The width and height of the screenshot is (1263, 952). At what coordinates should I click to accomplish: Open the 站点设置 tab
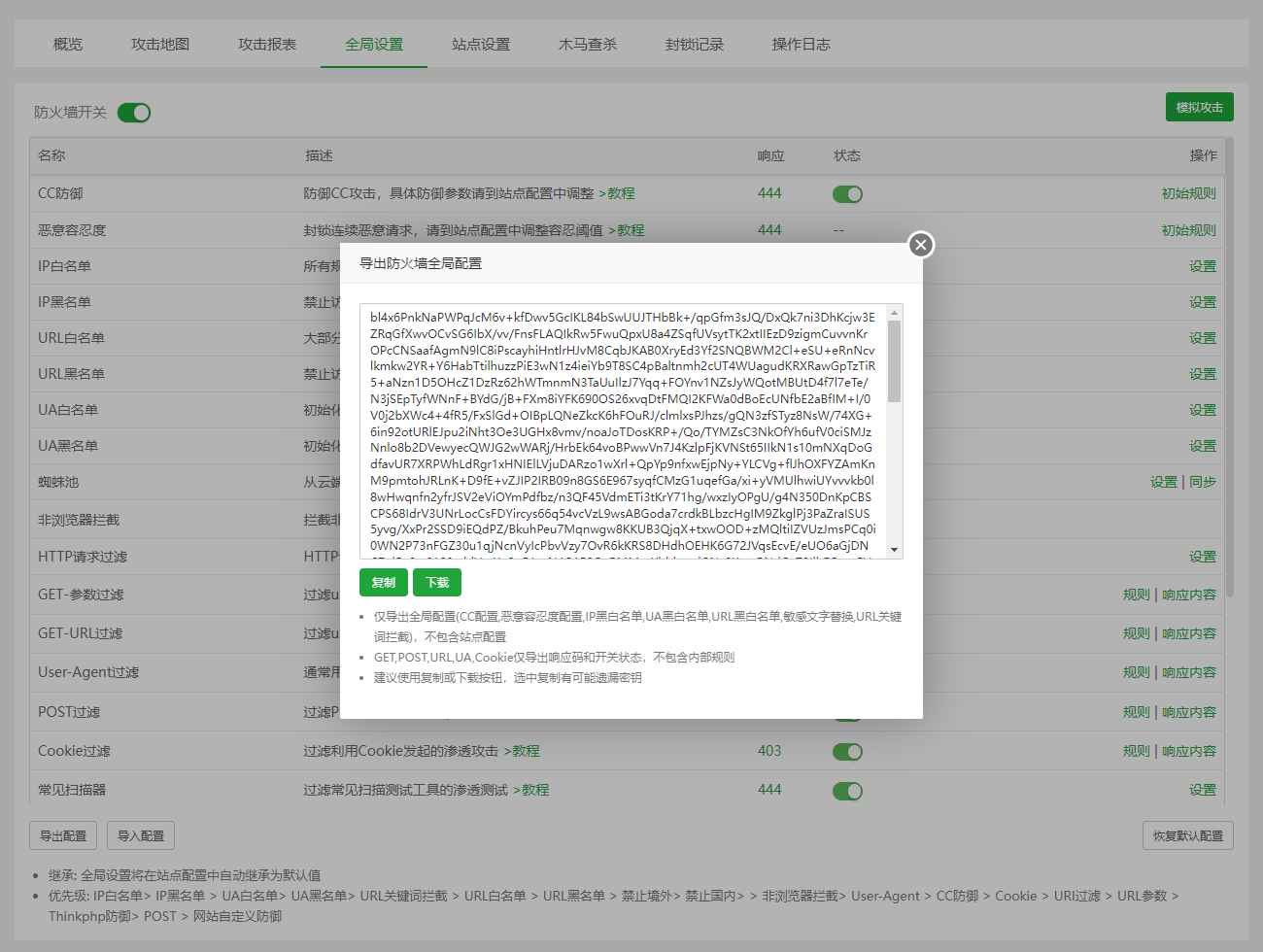coord(481,45)
